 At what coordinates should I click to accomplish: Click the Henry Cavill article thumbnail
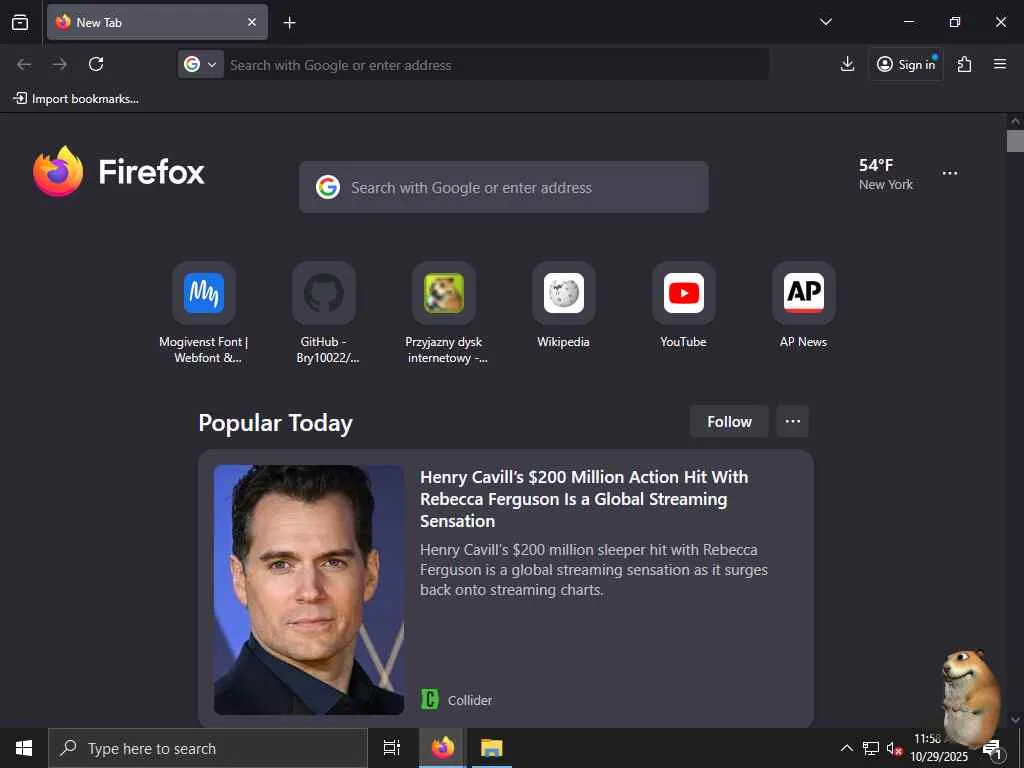[309, 590]
